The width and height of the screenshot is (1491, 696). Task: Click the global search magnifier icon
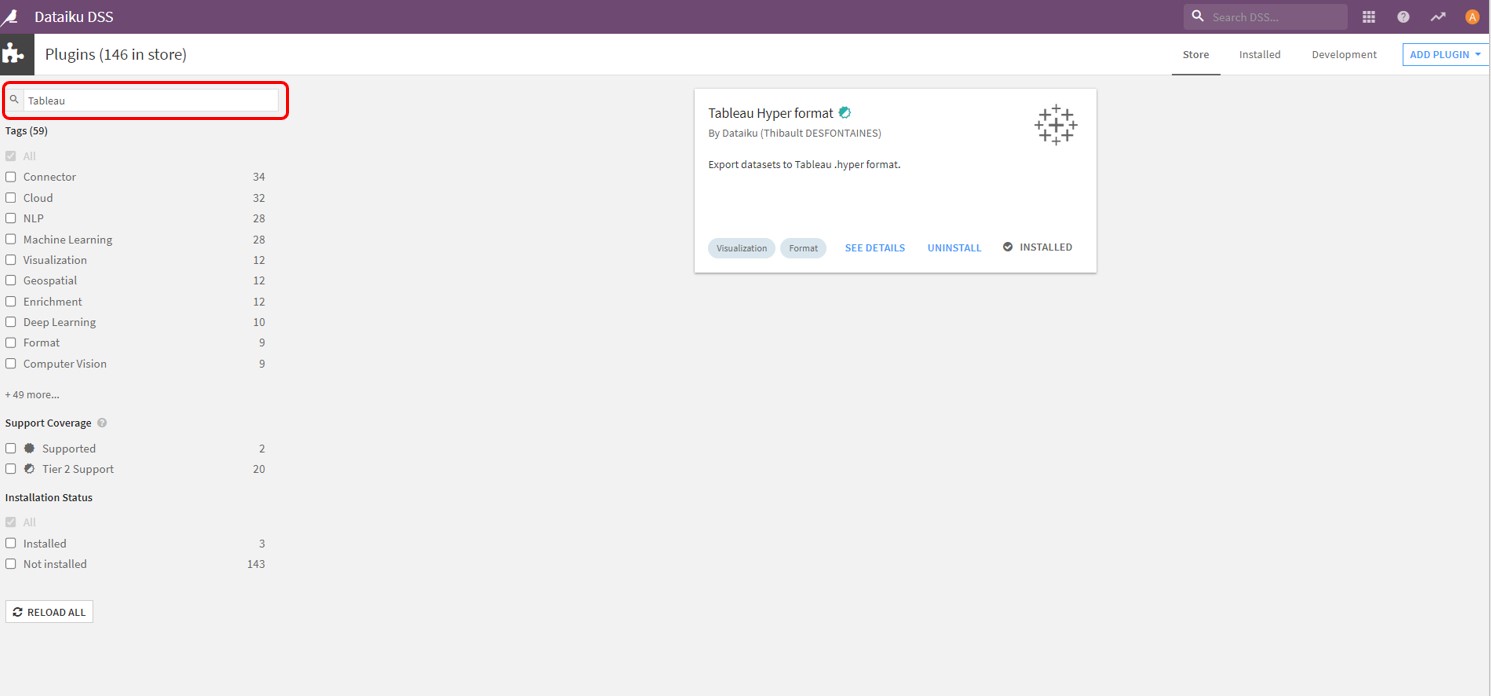click(1198, 17)
